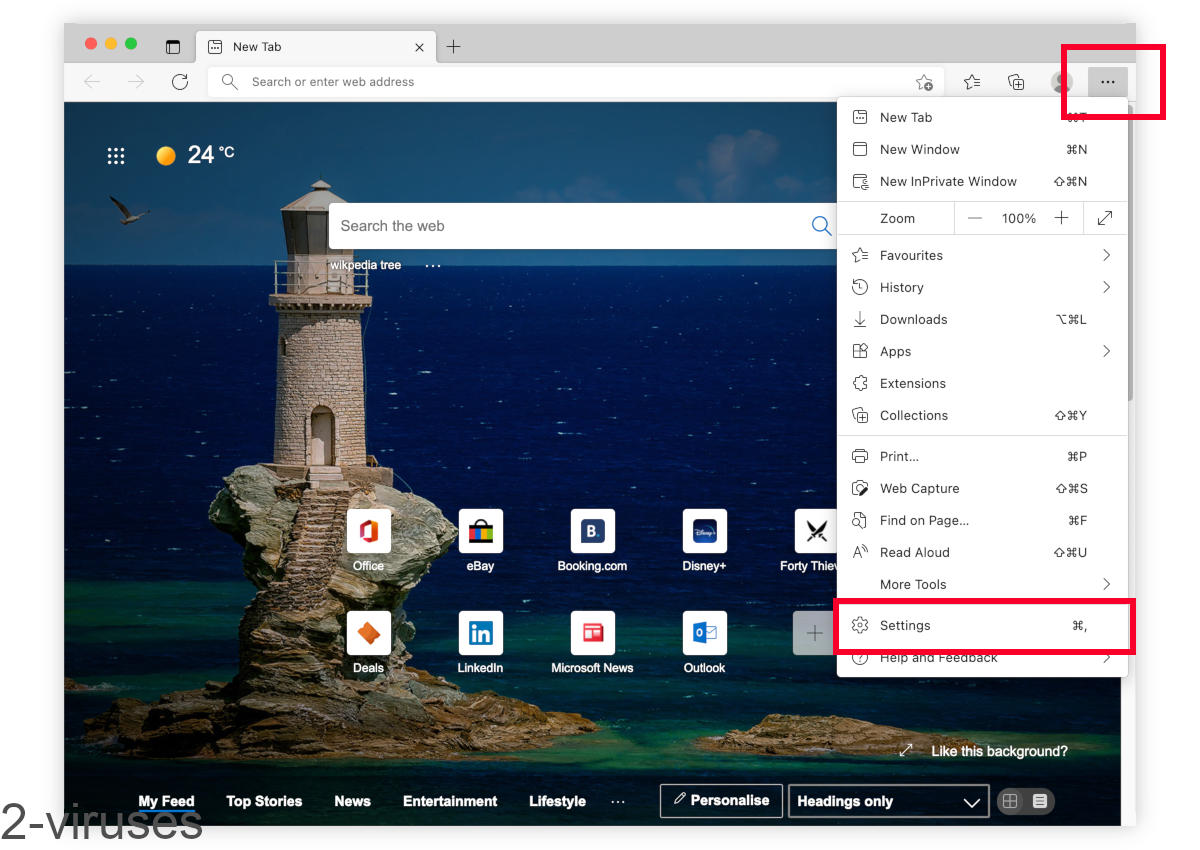Click the web search magnifier icon

pyautogui.click(x=821, y=226)
